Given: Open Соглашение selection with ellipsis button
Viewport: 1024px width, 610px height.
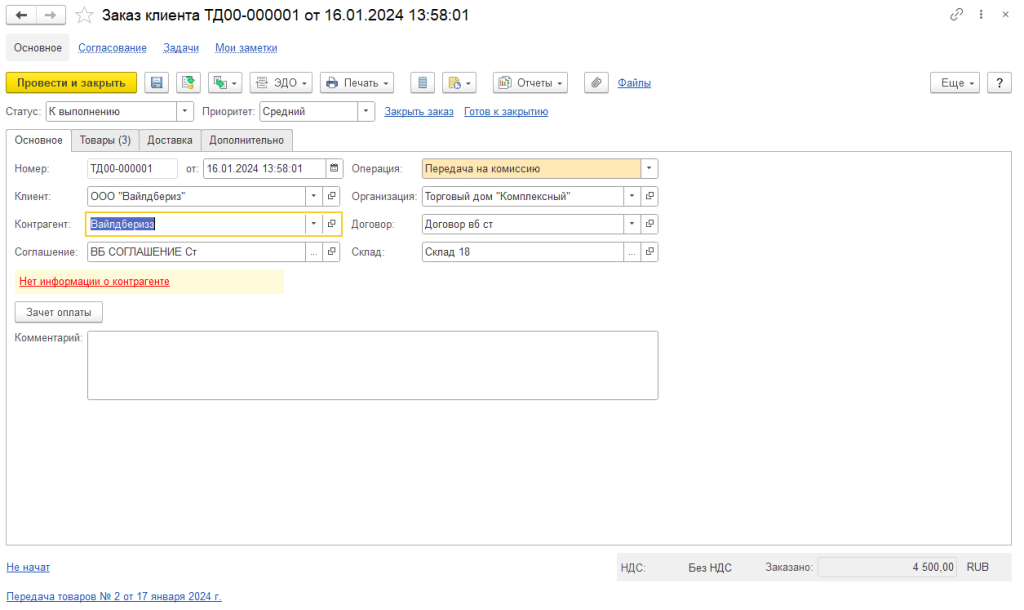Looking at the screenshot, I should pyautogui.click(x=313, y=252).
